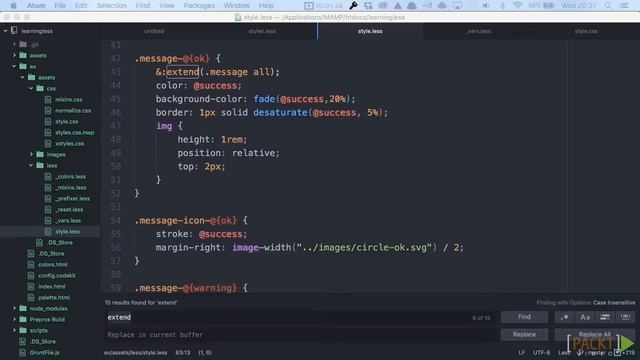
Task: Click the index.html file icon
Action: pos(31,287)
